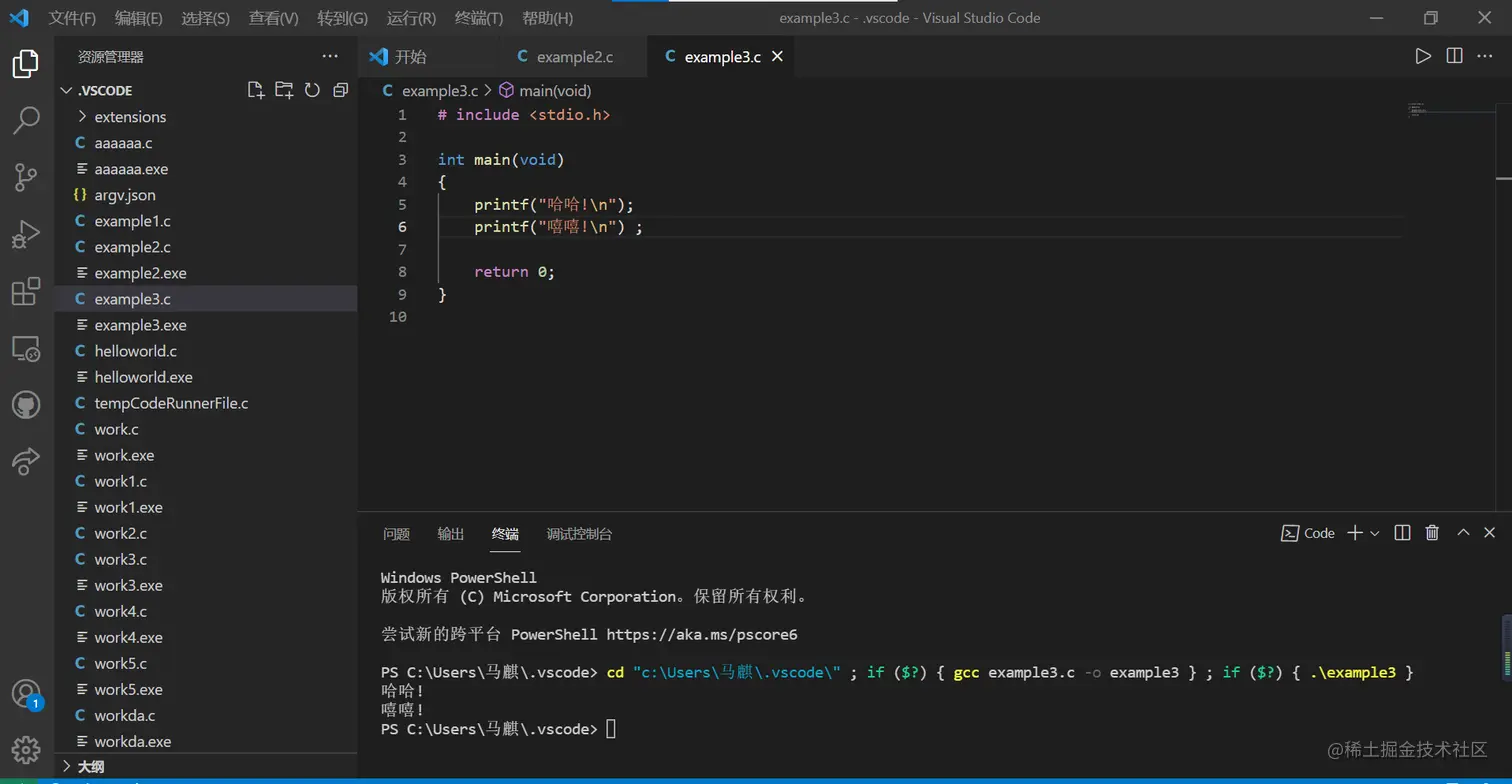Open editor more actions ellipsis
The width and height of the screenshot is (1512, 784).
(x=1485, y=56)
